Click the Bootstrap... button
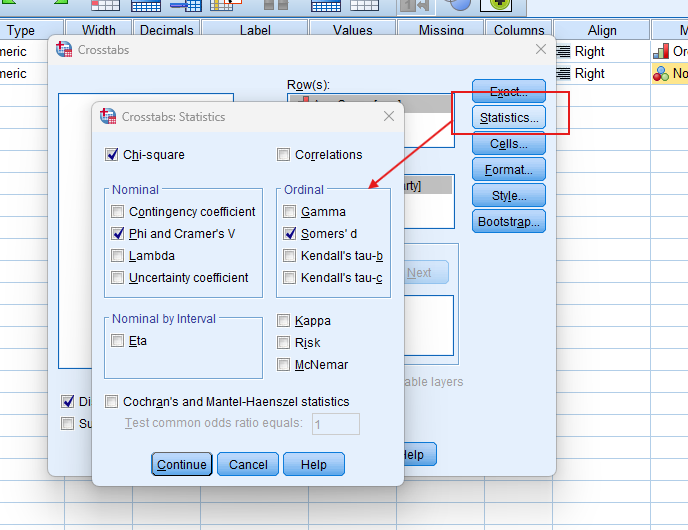 509,221
